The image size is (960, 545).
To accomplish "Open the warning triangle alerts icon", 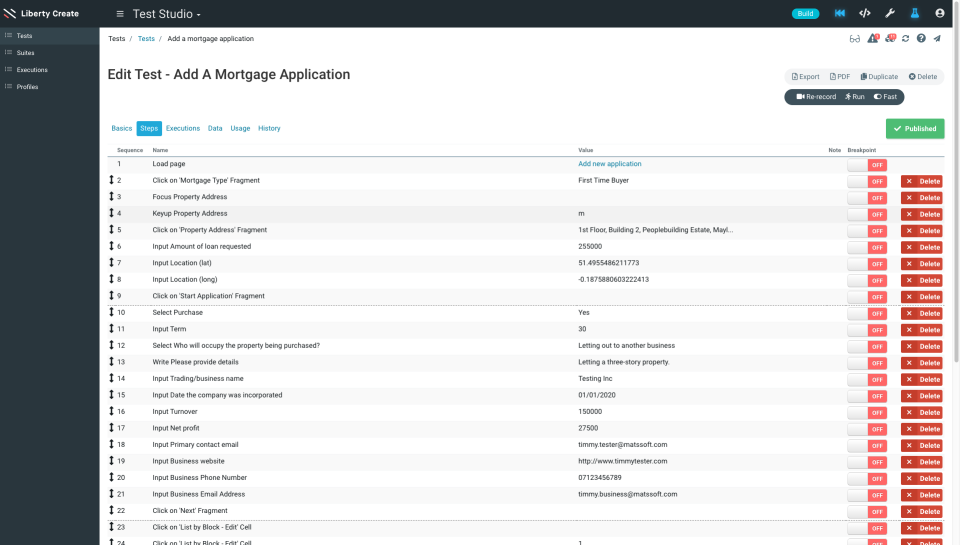I will tap(872, 39).
